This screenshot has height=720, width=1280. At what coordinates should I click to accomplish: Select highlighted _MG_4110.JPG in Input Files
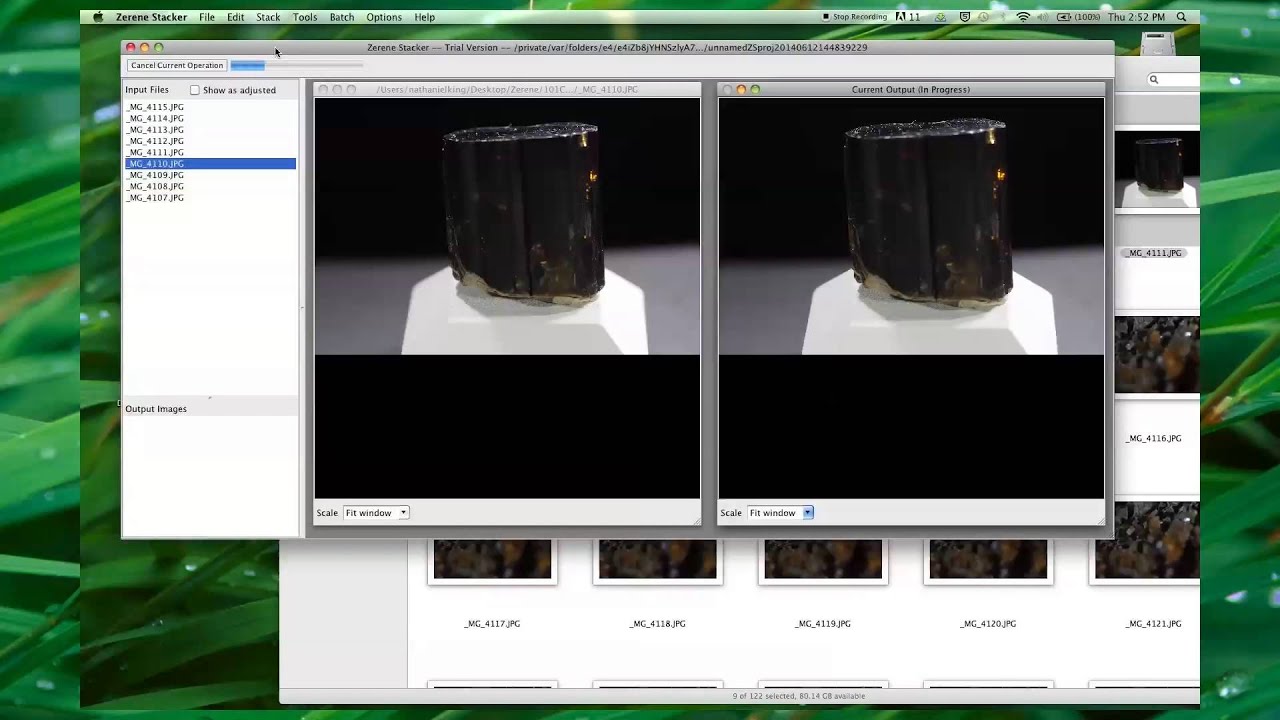pos(210,164)
